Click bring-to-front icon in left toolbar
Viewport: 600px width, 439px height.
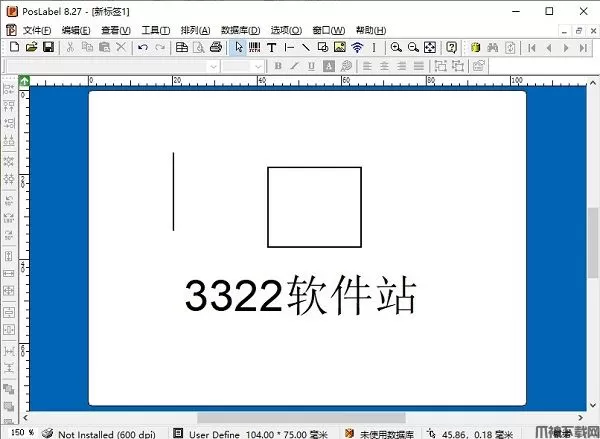click(9, 389)
